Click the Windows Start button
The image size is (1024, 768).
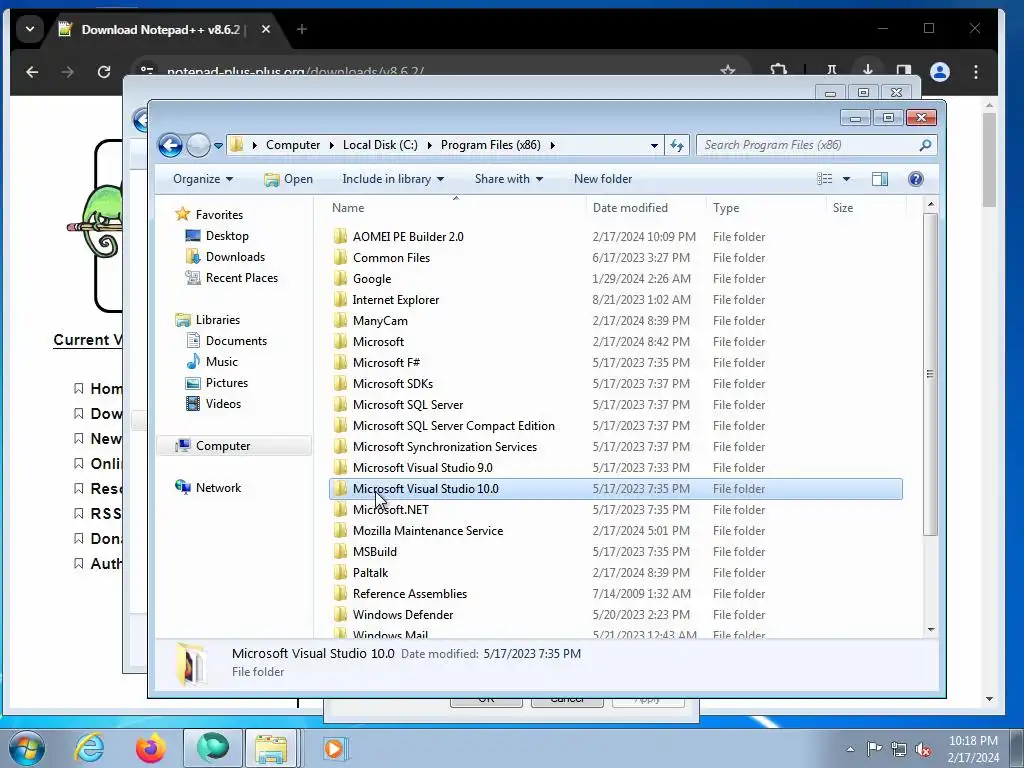point(27,748)
